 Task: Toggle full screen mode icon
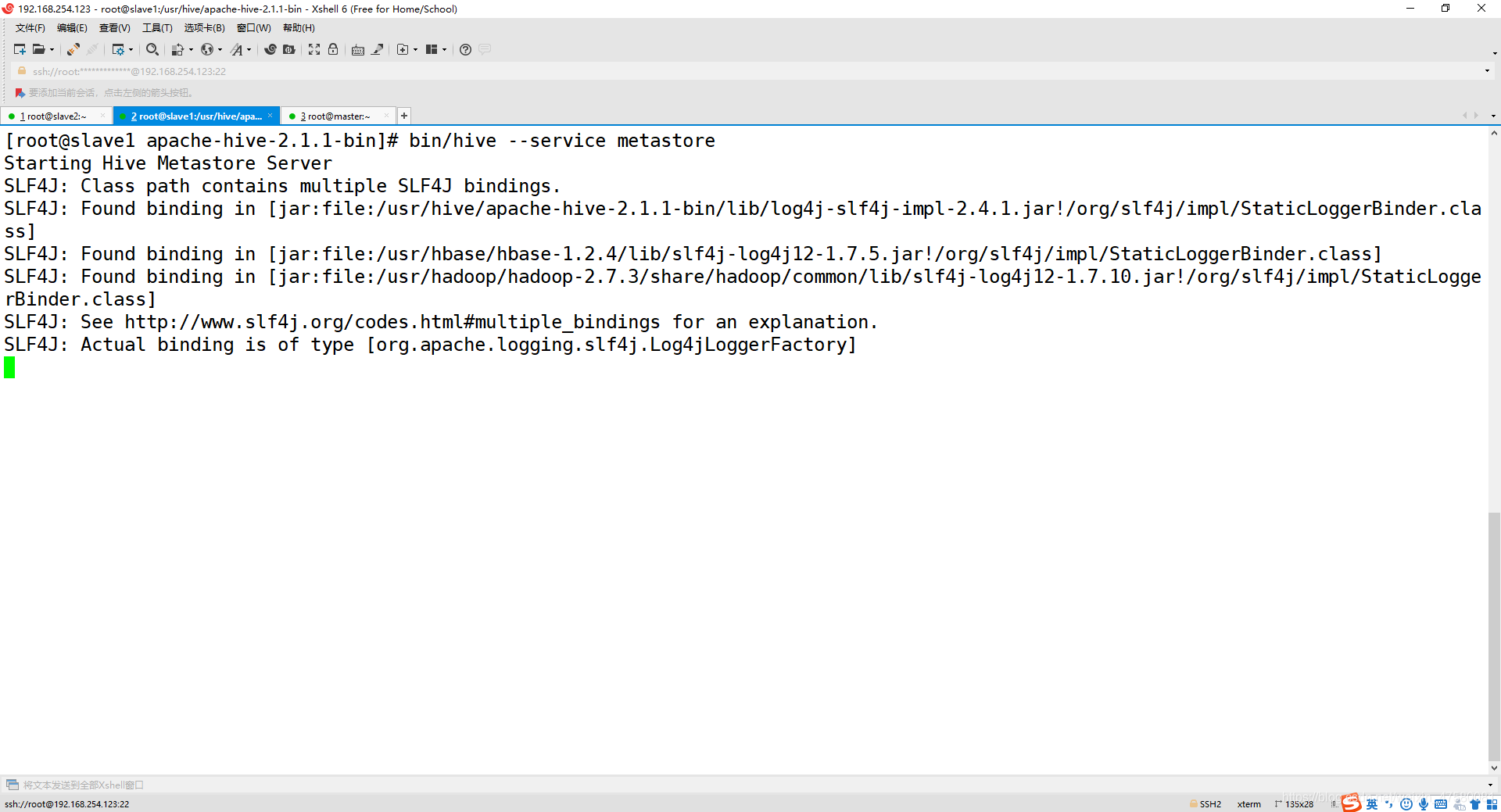314,49
